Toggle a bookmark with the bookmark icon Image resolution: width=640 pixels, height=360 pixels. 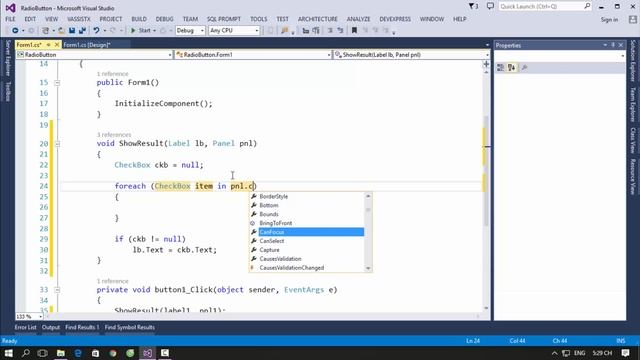[354, 31]
